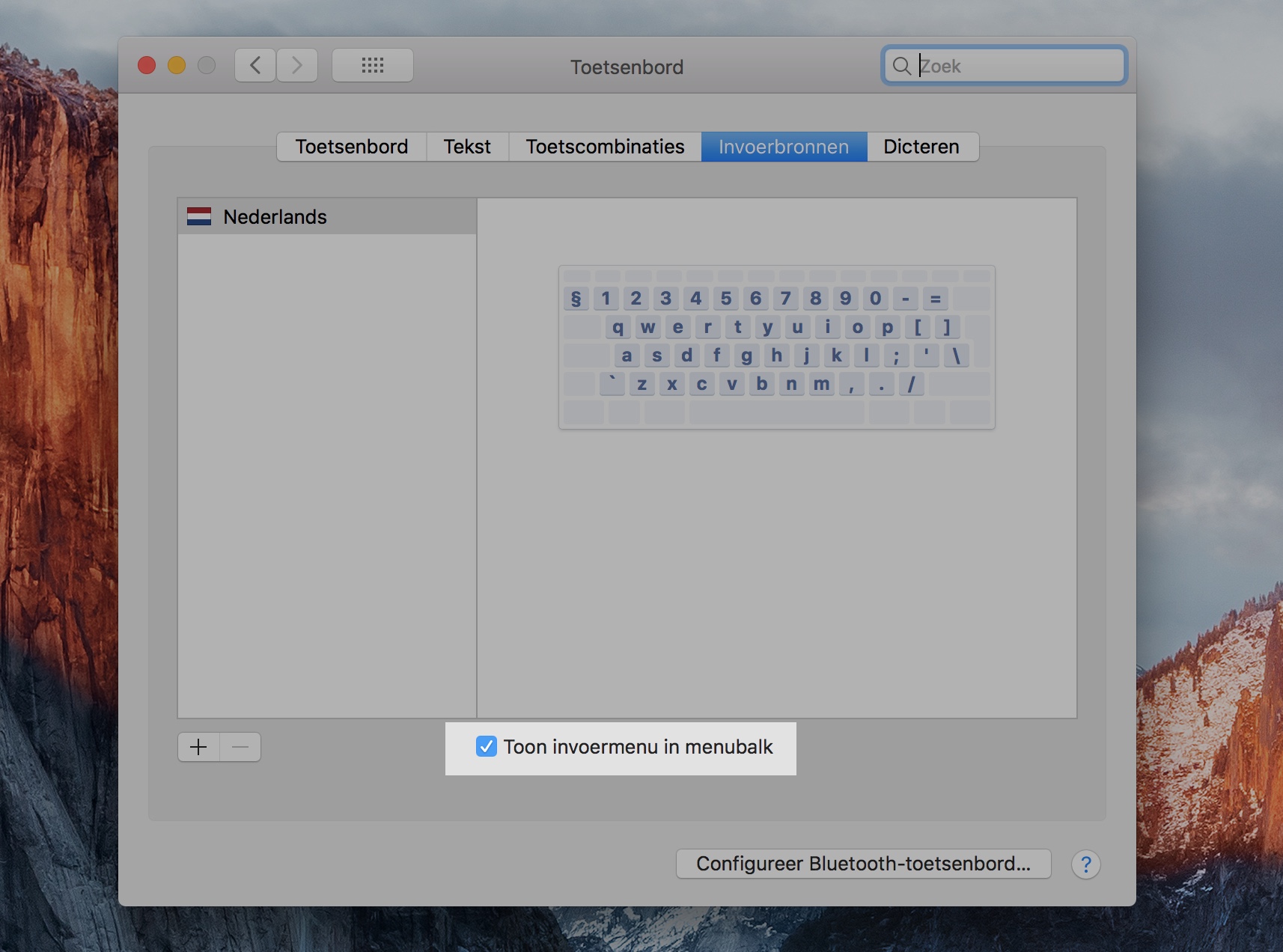Open help with the question mark button
Viewport: 1283px width, 952px height.
tap(1085, 864)
